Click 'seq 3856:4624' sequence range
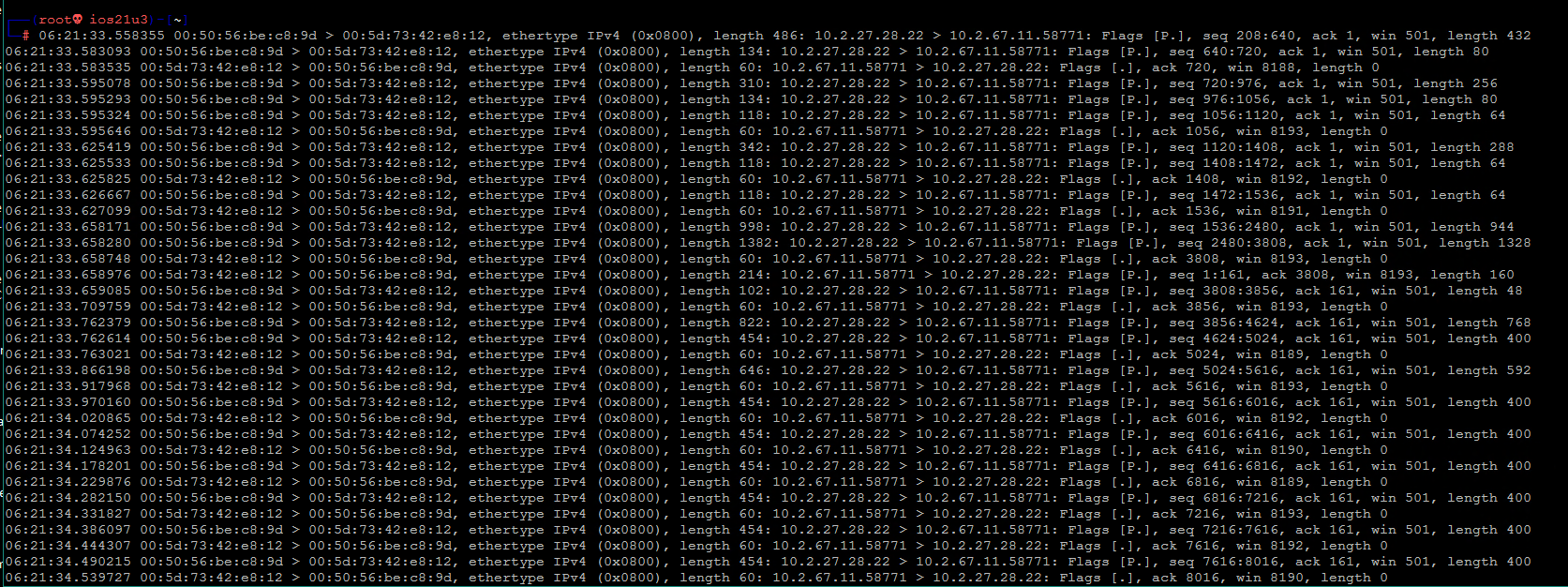This screenshot has width=1568, height=587. (x=1223, y=323)
